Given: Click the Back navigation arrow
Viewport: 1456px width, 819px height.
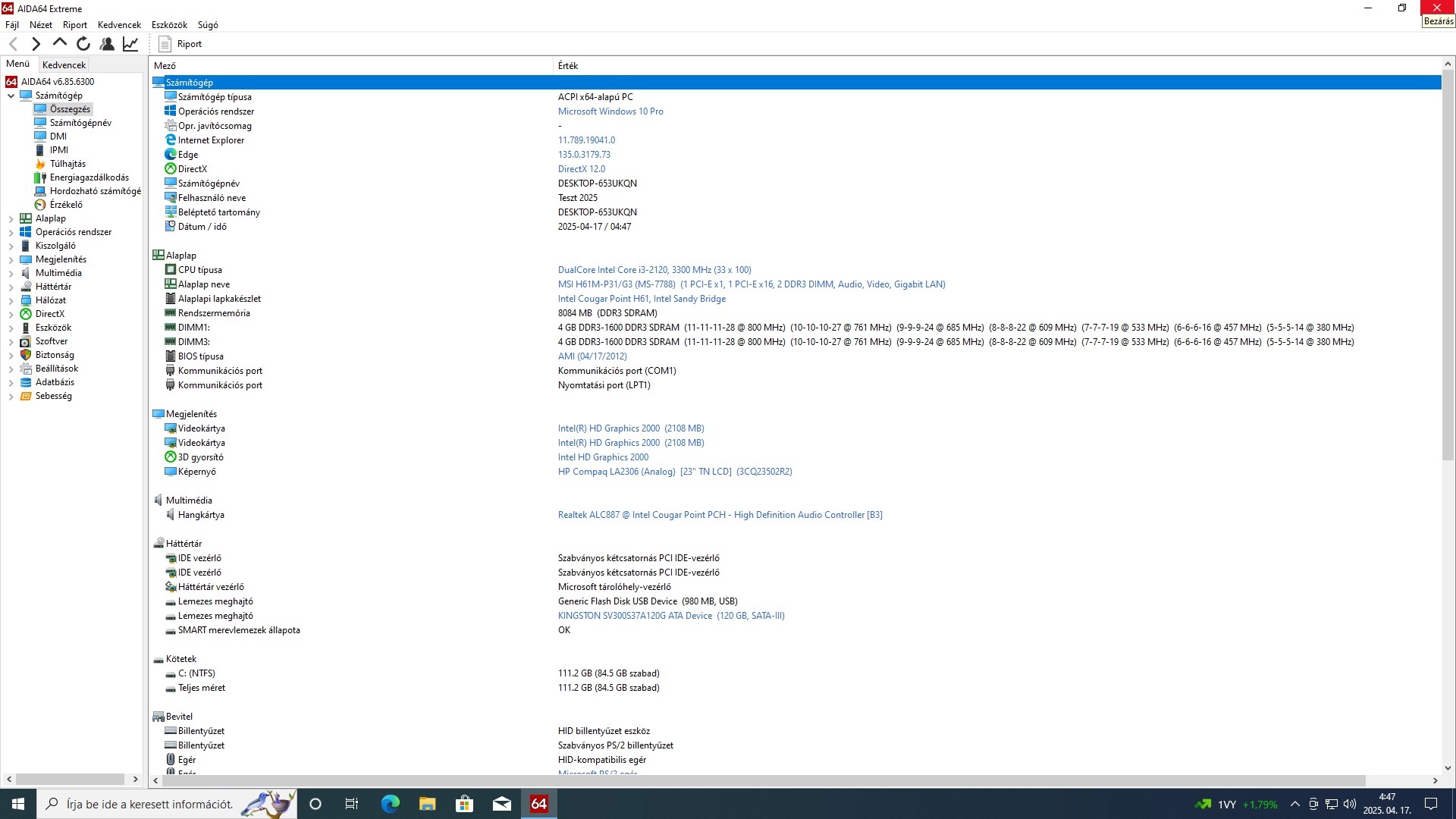Looking at the screenshot, I should click(13, 44).
